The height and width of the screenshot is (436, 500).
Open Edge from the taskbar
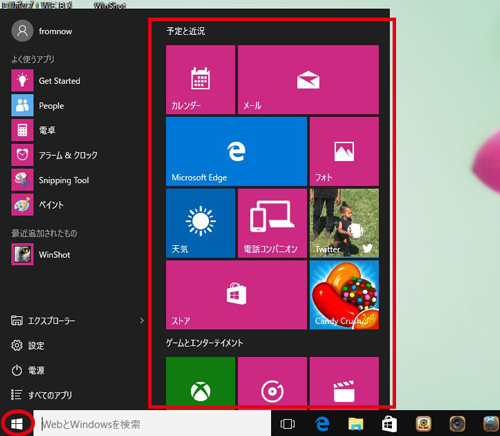tap(322, 424)
